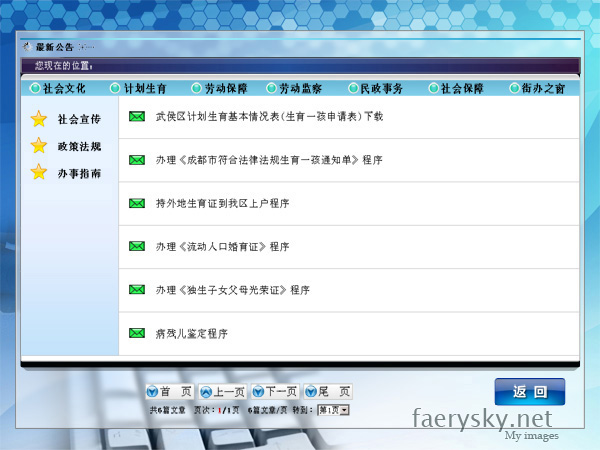This screenshot has height=450, width=600.
Task: Select the 计划生育 radio bullet tab
Action: pos(115,88)
